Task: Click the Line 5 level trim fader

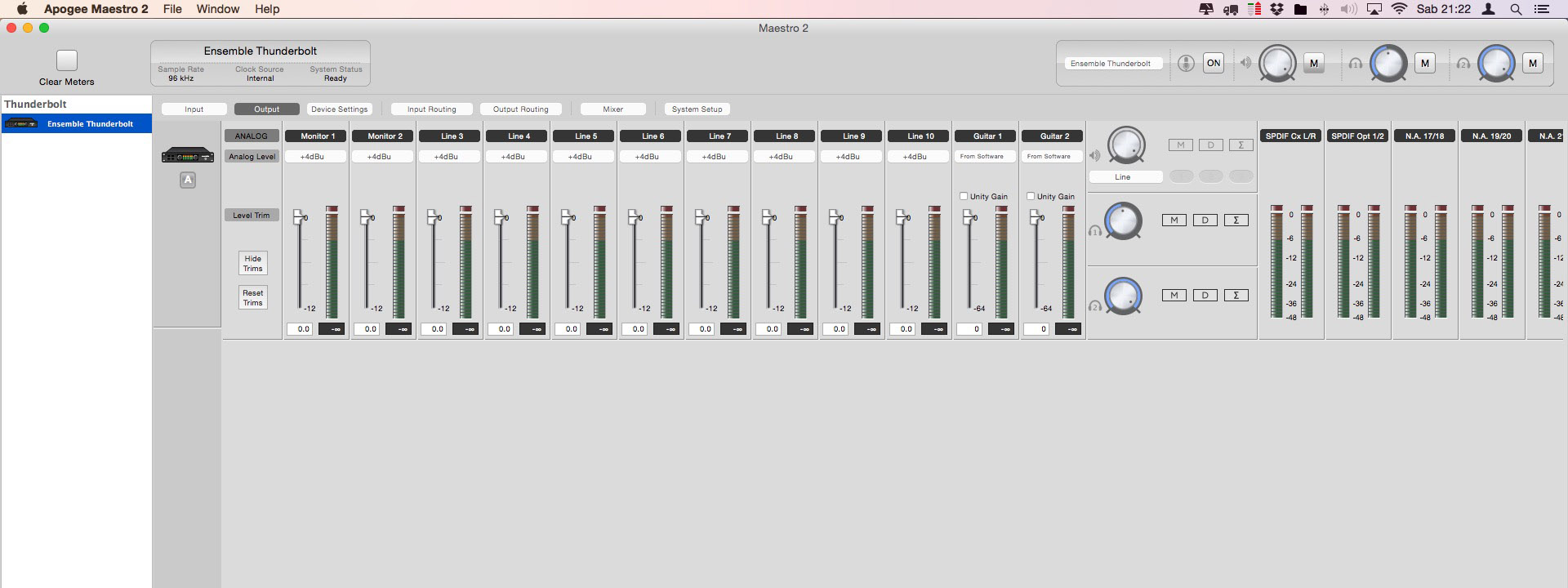Action: [x=566, y=217]
